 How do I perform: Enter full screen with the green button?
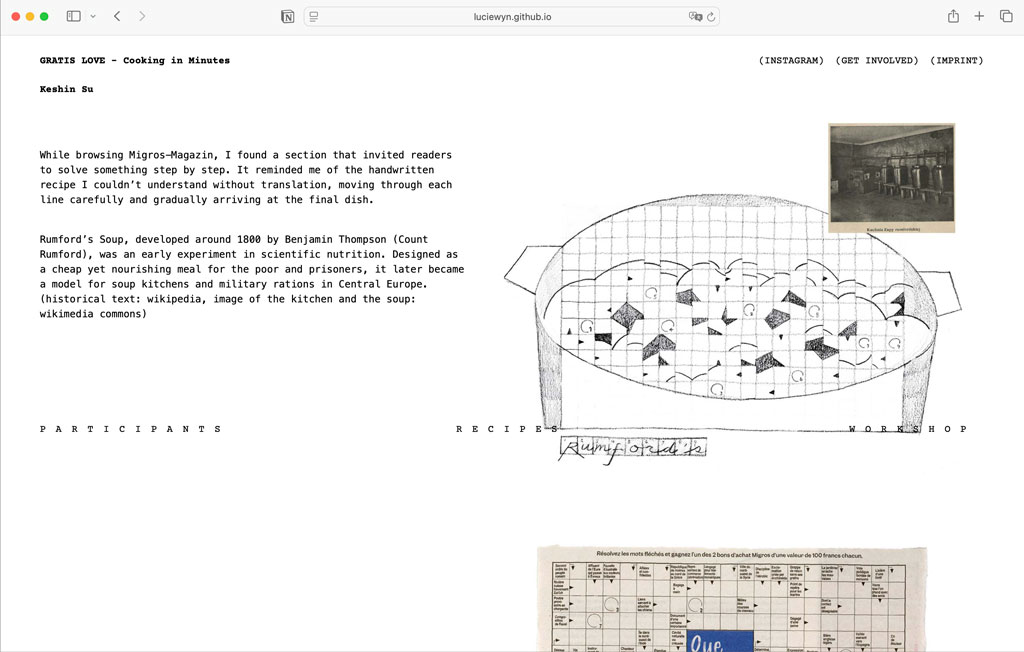pos(44,16)
